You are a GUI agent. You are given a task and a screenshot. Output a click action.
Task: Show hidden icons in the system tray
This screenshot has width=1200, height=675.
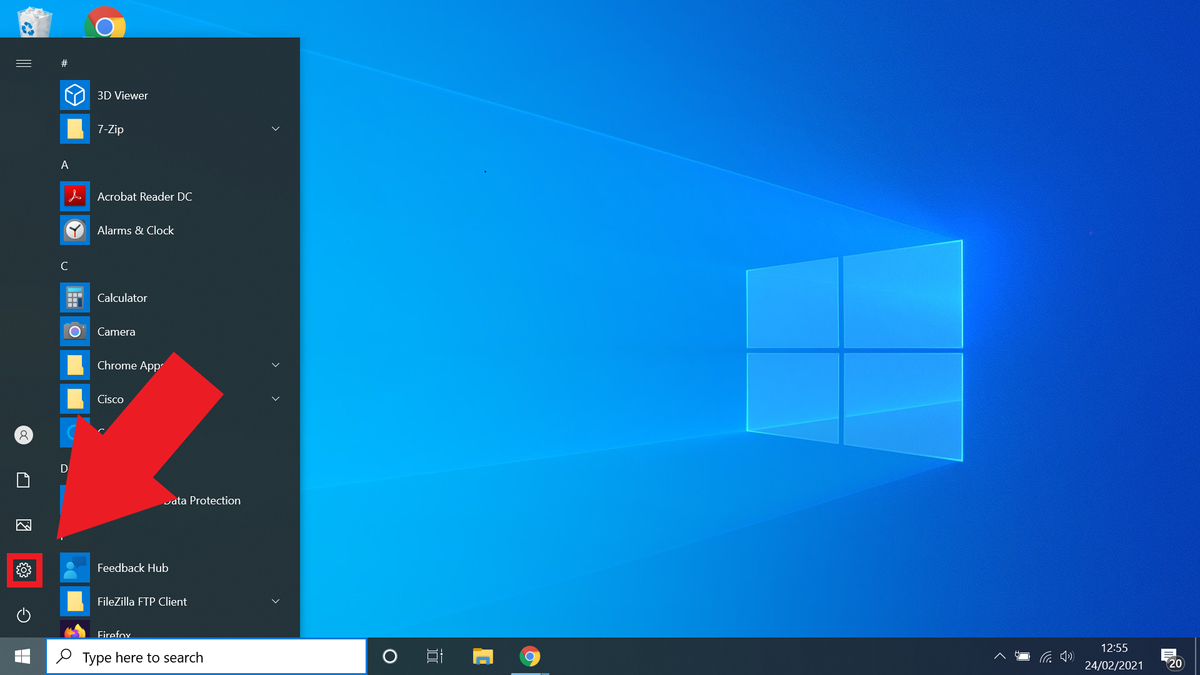pyautogui.click(x=999, y=656)
